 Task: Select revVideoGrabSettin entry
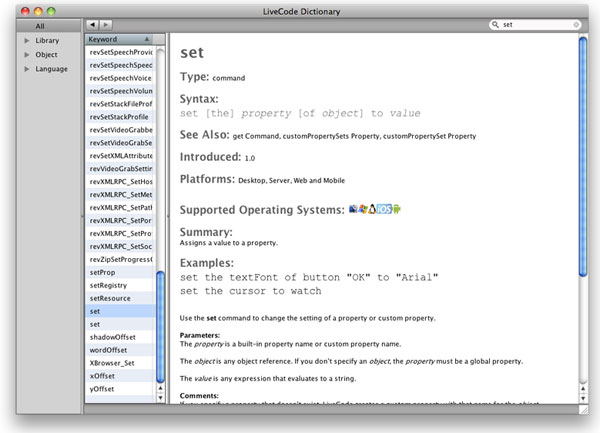[x=120, y=169]
